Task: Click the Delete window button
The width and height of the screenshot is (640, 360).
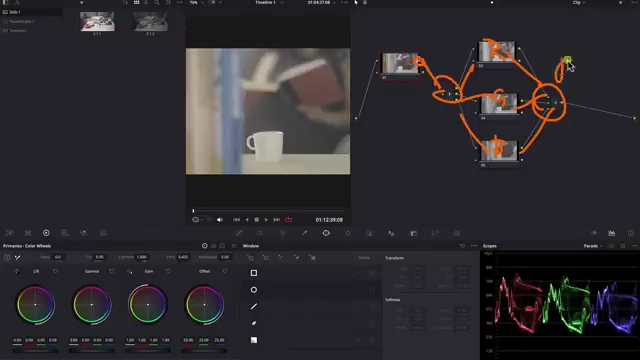Action: 364,258
